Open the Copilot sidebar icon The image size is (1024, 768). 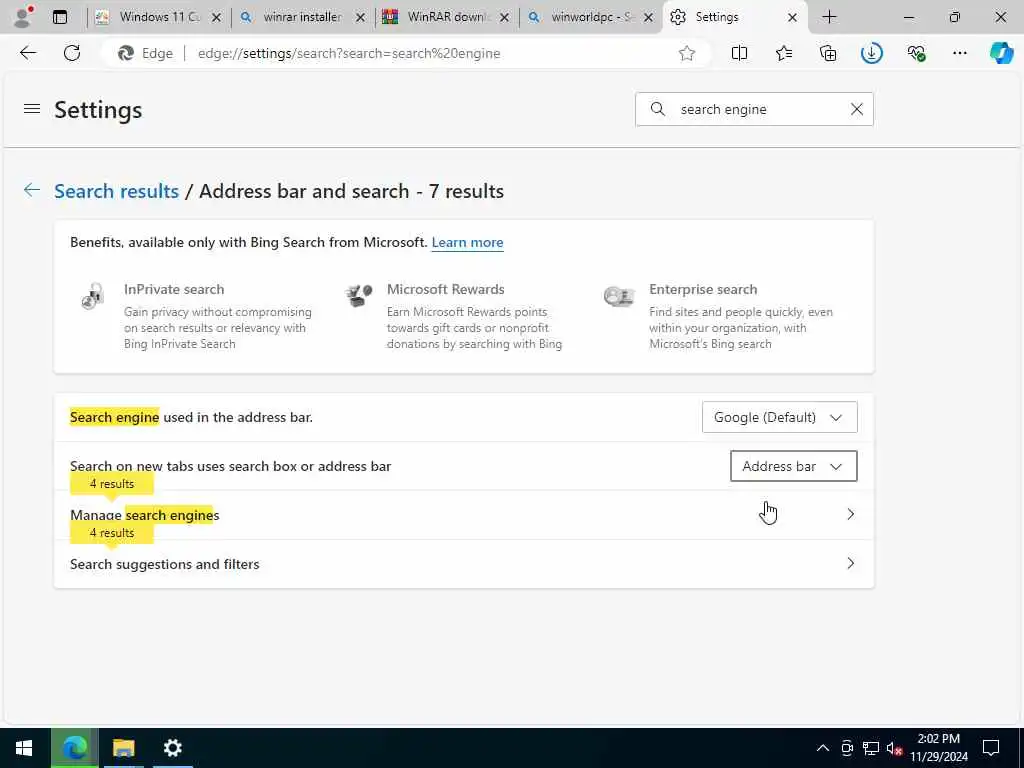pos(1001,53)
